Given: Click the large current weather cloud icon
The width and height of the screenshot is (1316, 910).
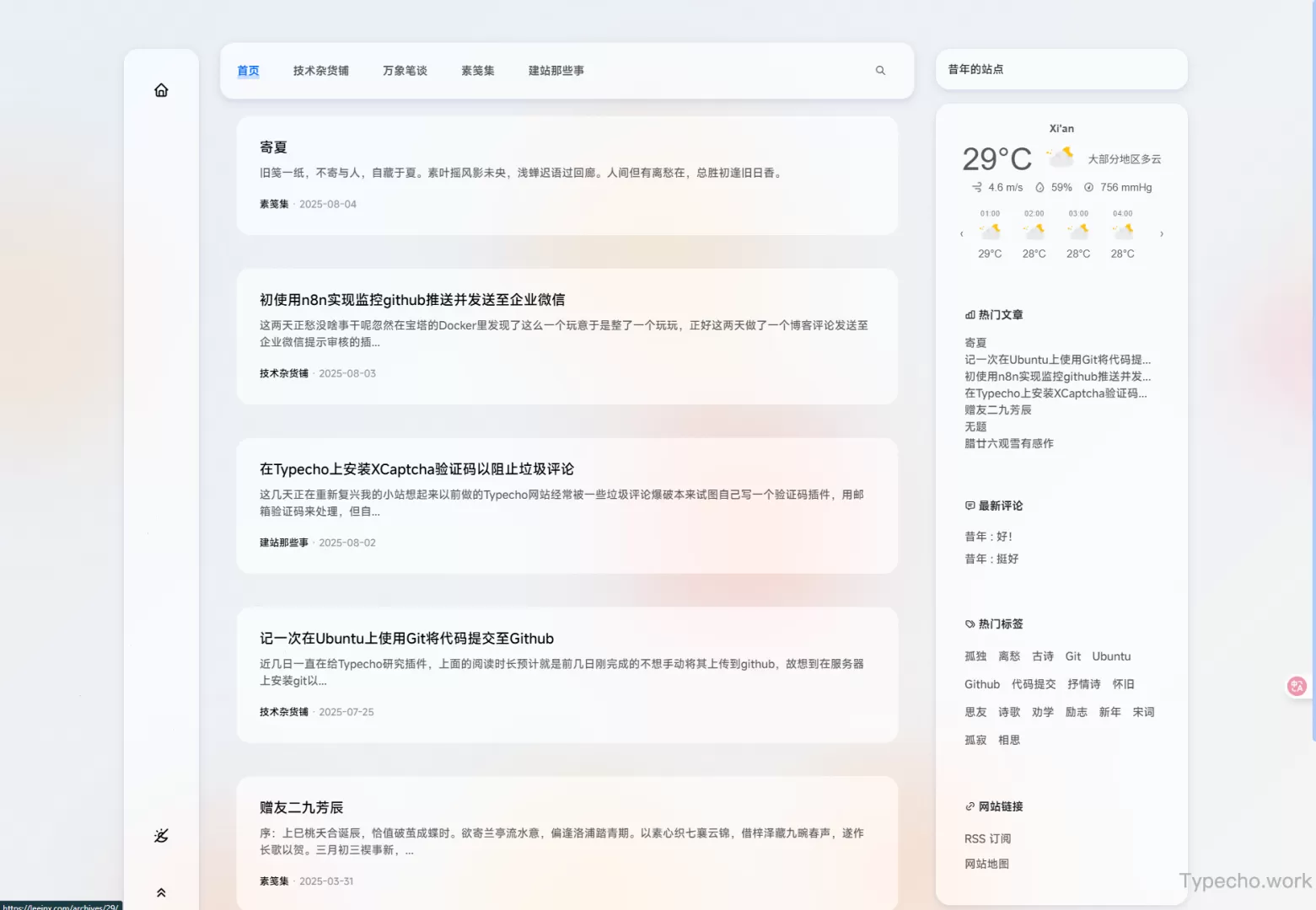Looking at the screenshot, I should (1060, 157).
